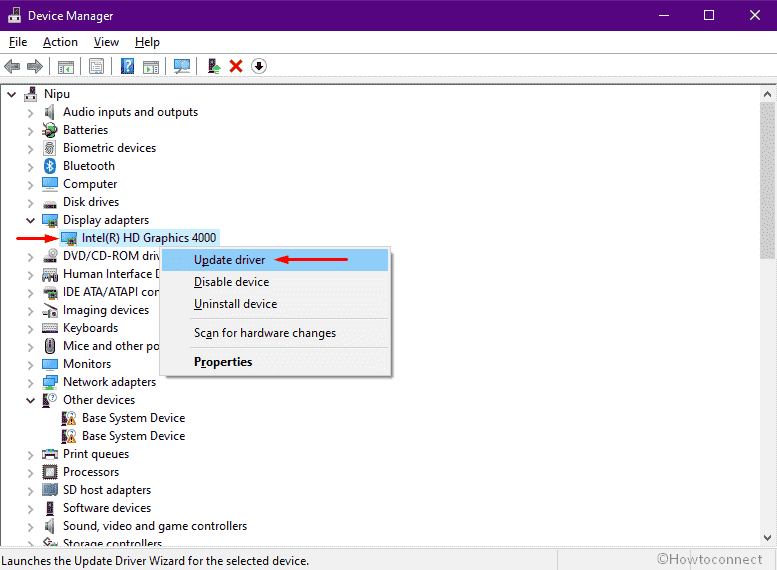Open the Action menu
777x570 pixels.
(60, 42)
